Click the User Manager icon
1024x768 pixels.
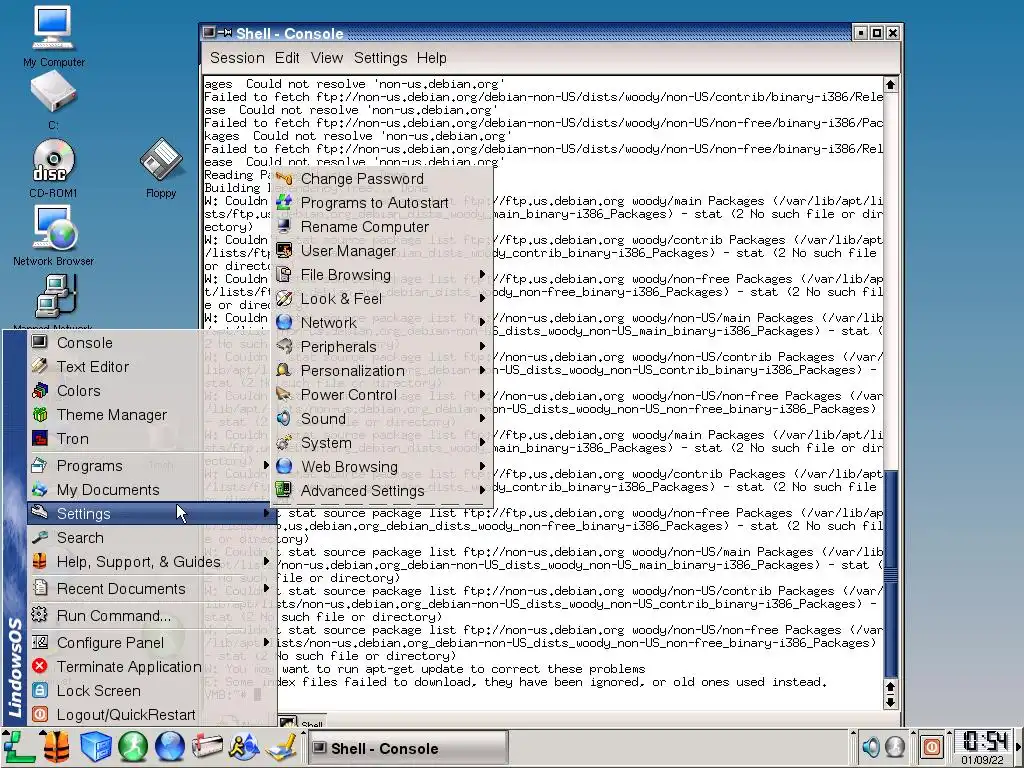pos(283,250)
